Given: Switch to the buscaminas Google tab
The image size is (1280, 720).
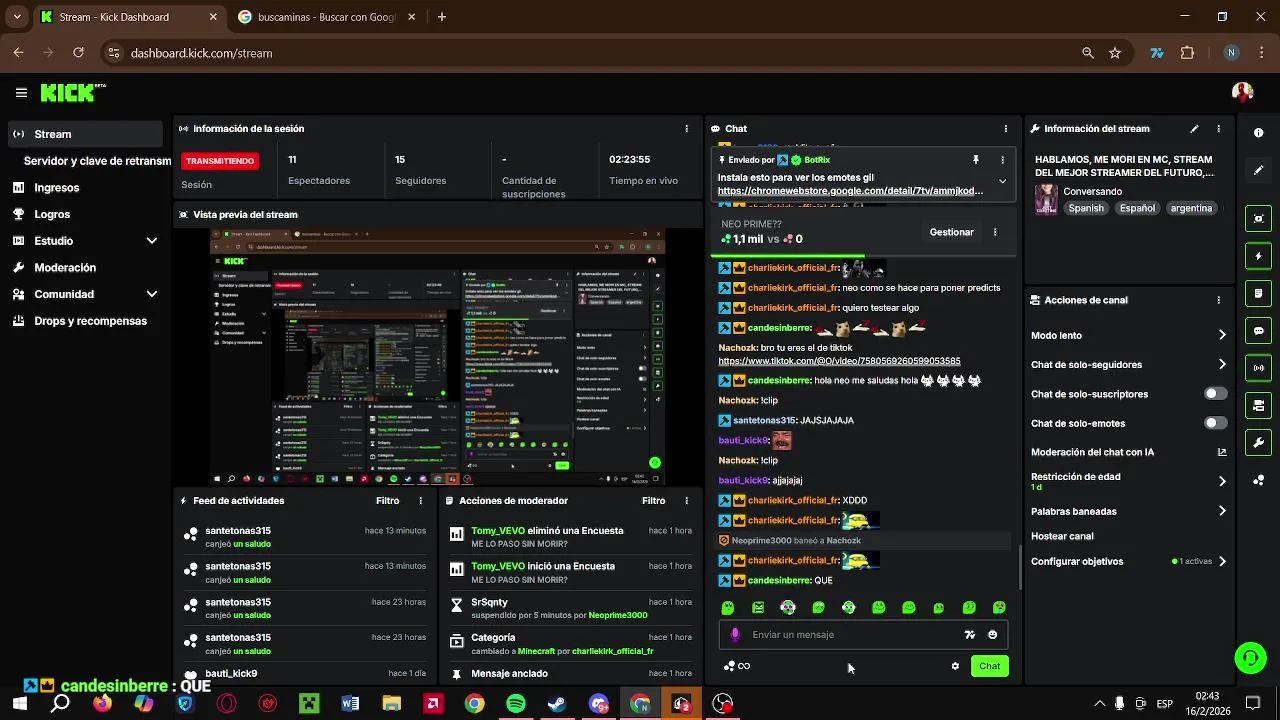Looking at the screenshot, I should coord(326,17).
